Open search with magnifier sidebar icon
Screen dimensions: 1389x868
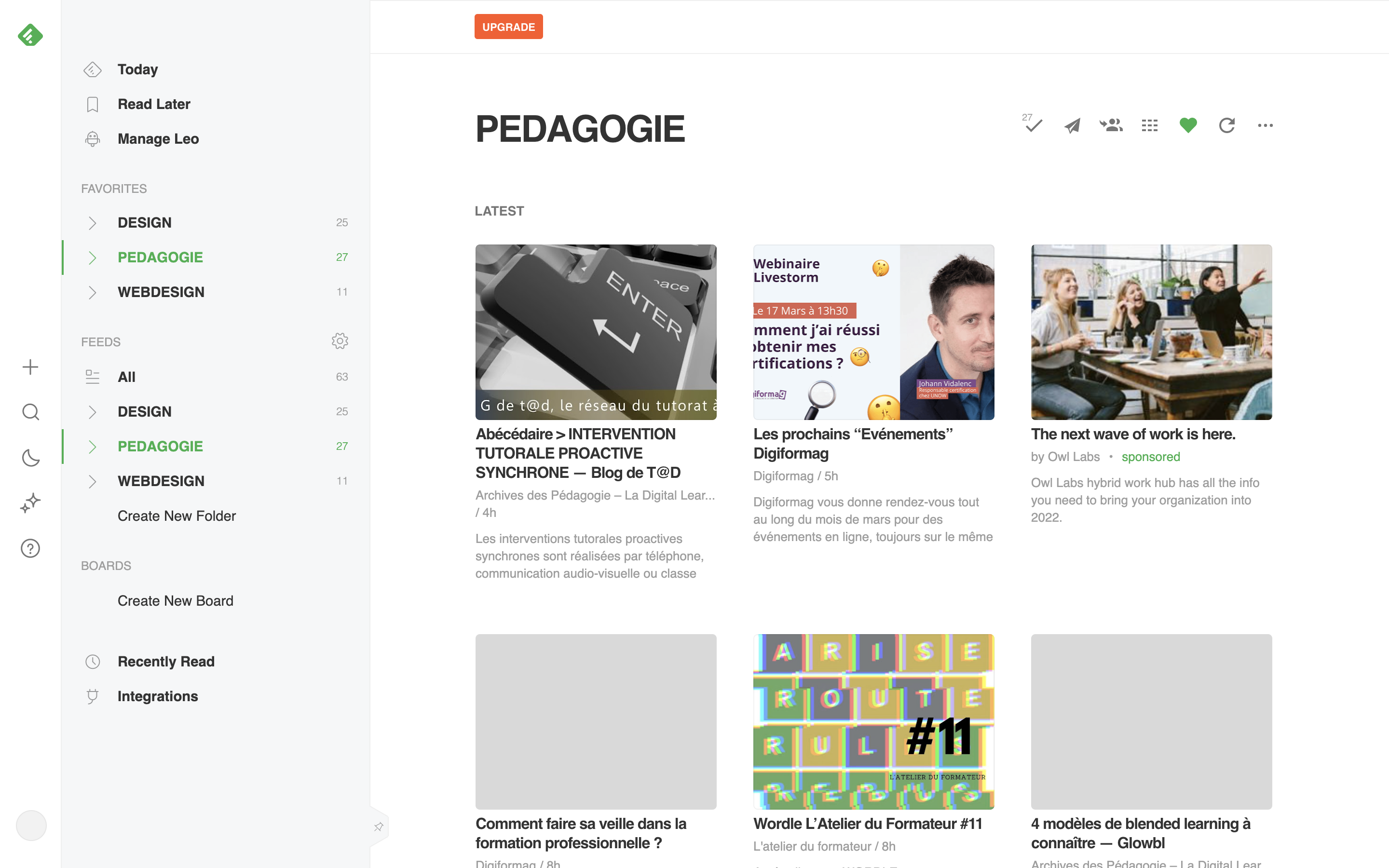pyautogui.click(x=30, y=412)
